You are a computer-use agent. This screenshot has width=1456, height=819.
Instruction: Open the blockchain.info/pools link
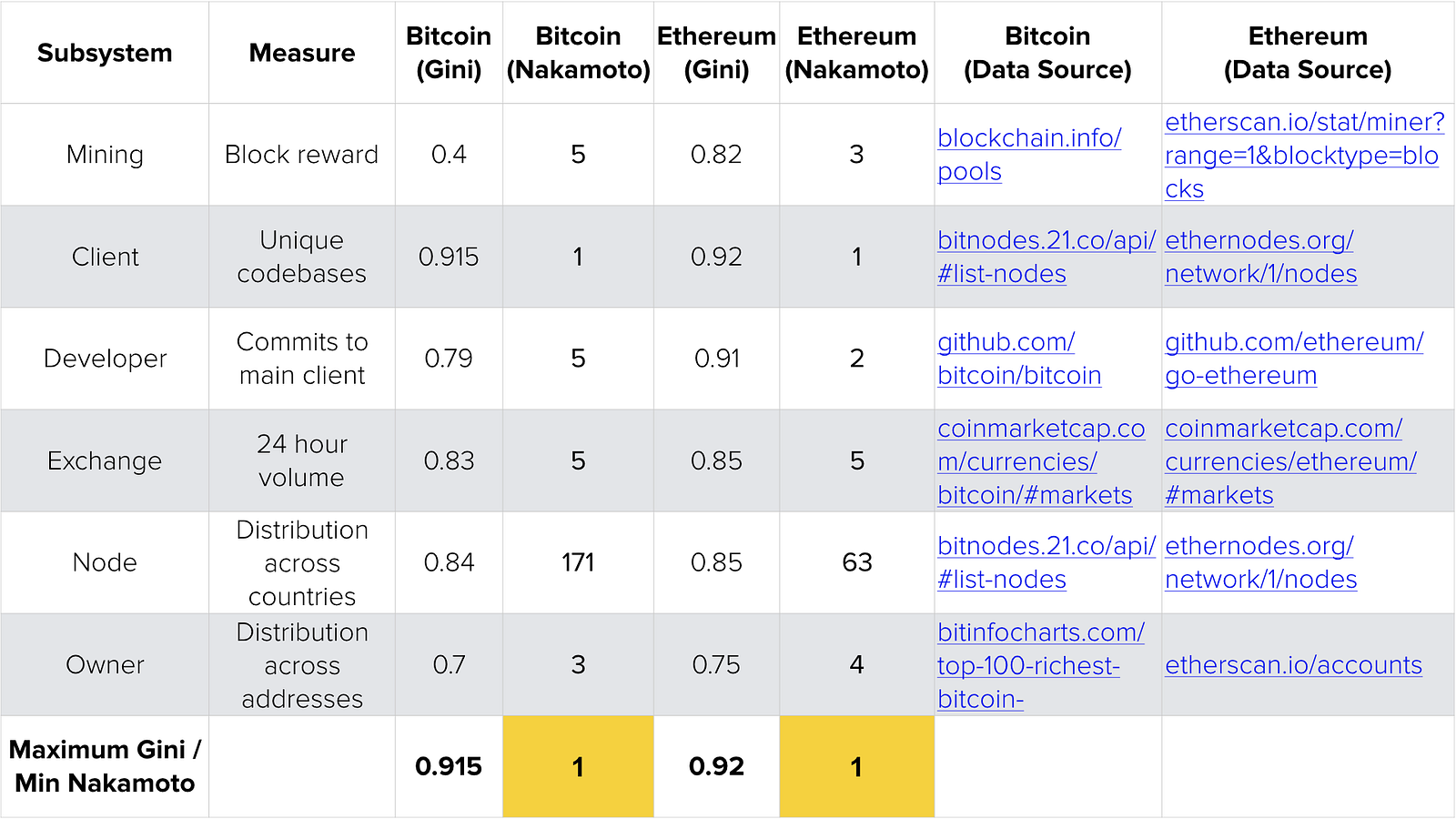[1028, 138]
